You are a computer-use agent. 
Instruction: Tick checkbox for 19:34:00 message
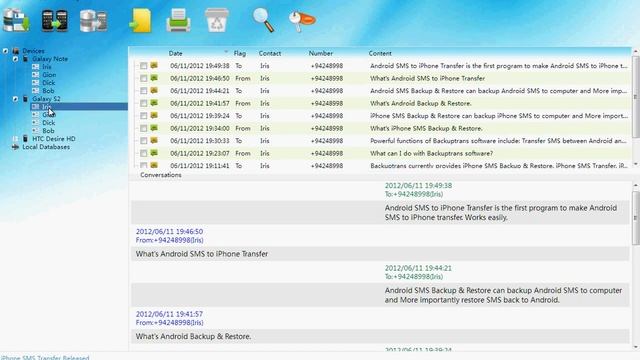143,128
